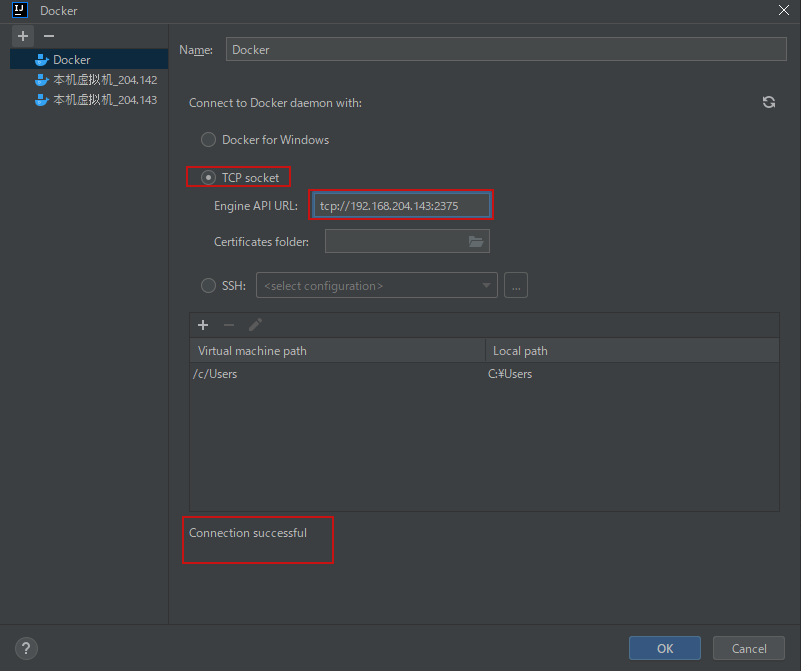Confirm settings with OK button

pyautogui.click(x=665, y=648)
